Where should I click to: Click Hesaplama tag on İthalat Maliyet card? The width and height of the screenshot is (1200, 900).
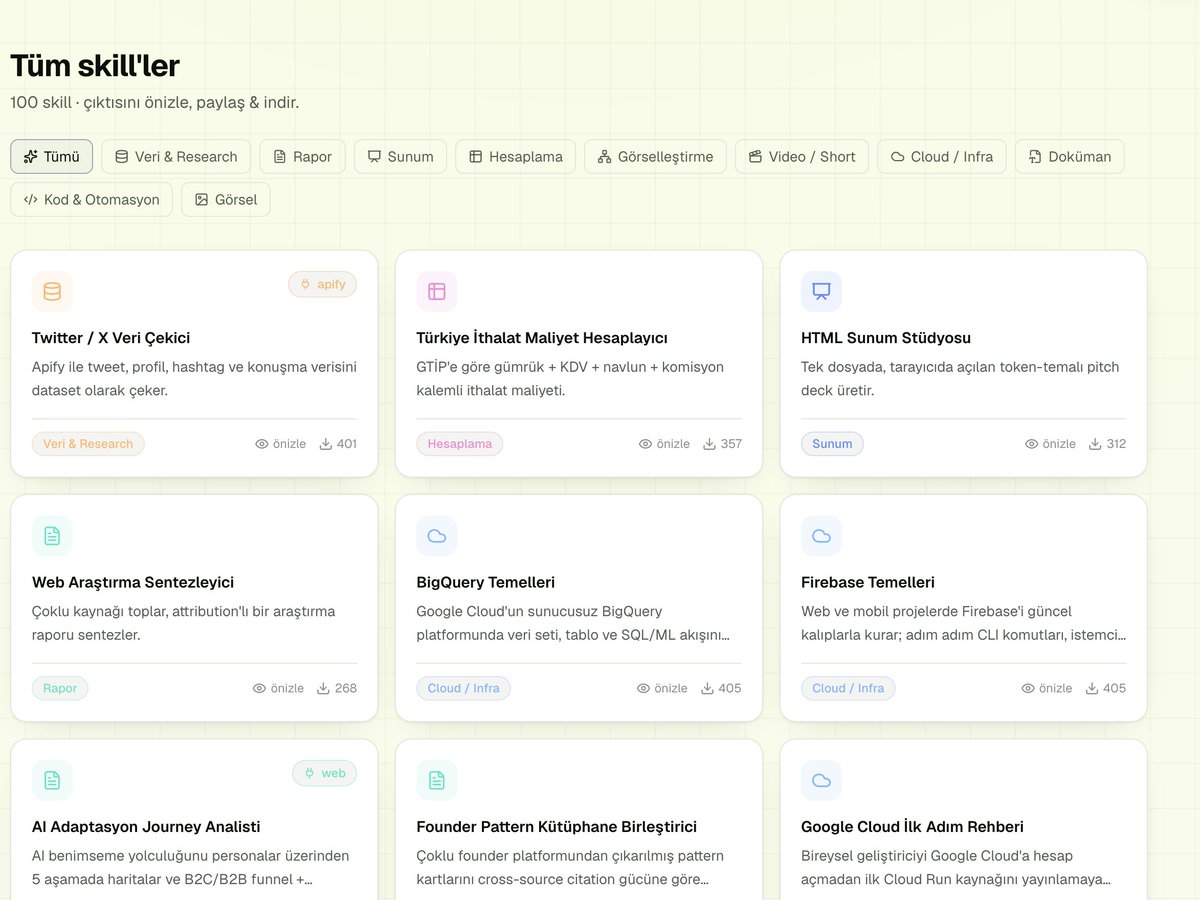460,444
